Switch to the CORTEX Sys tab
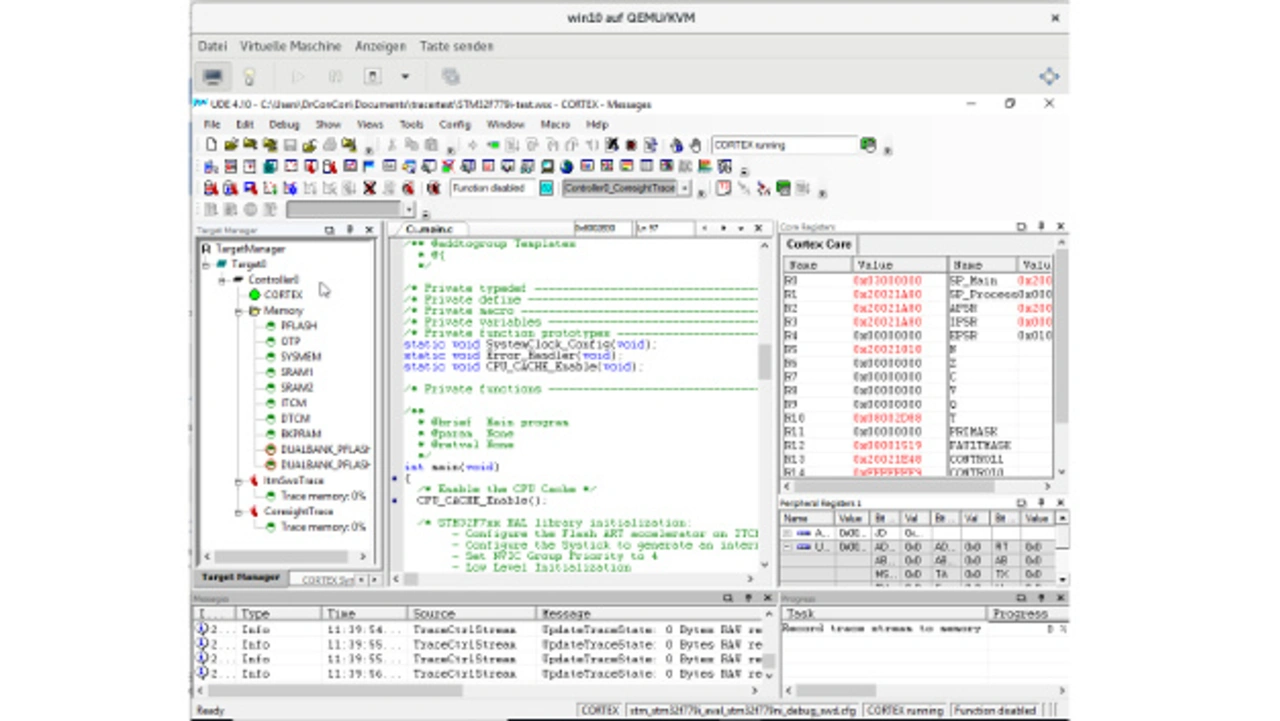This screenshot has height=721, width=1280. point(325,579)
